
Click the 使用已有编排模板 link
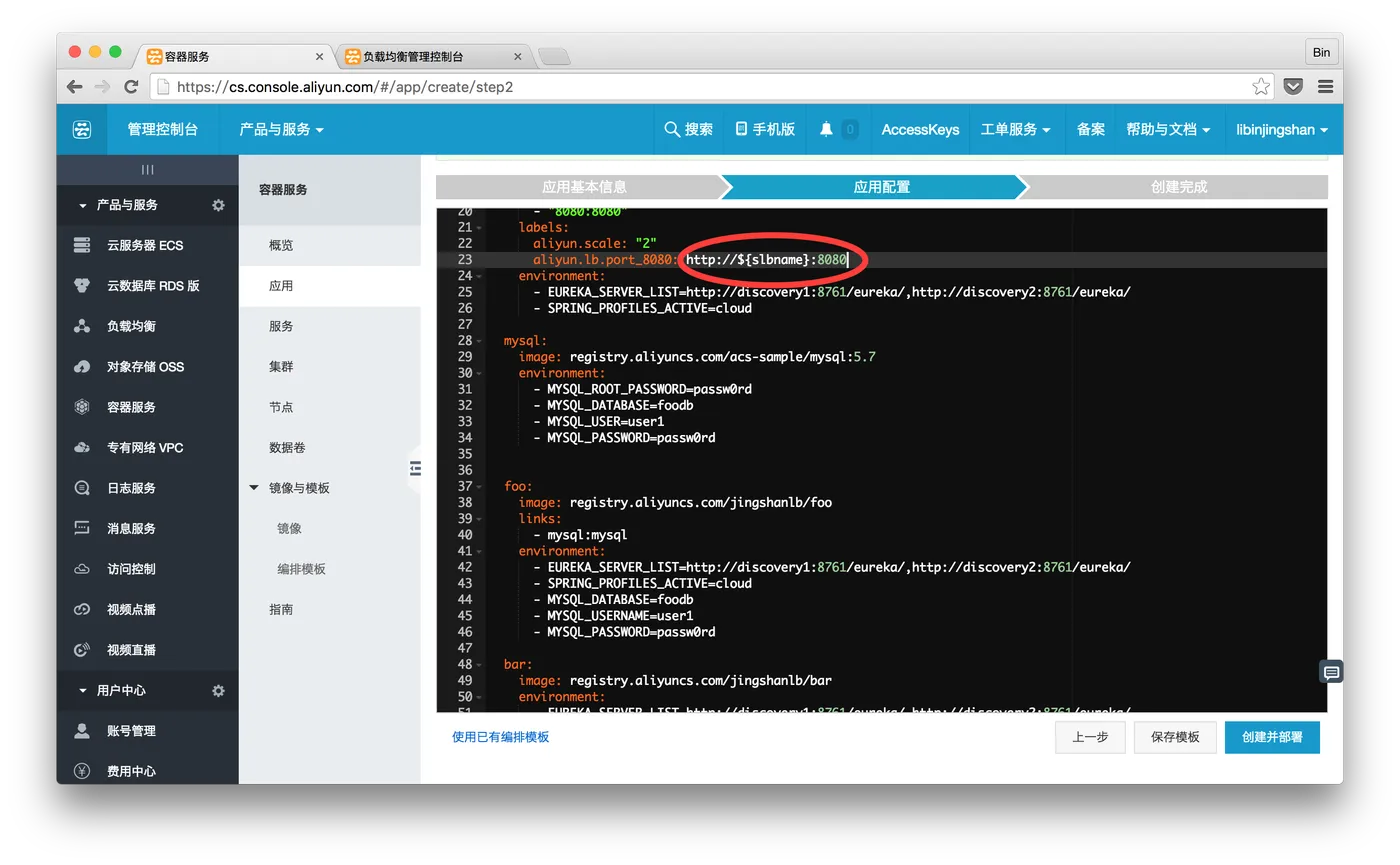click(500, 737)
